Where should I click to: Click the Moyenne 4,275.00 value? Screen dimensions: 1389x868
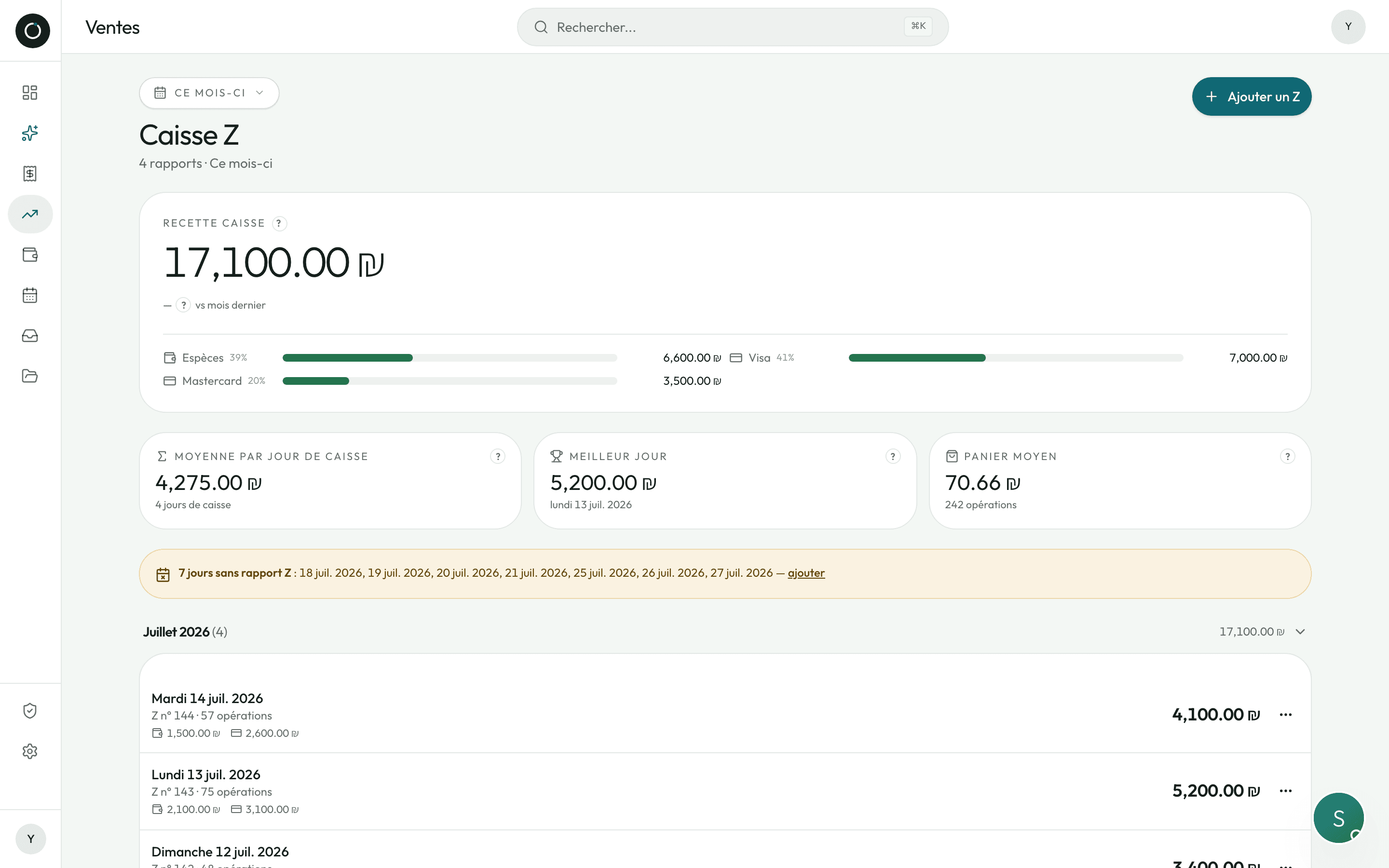tap(208, 483)
